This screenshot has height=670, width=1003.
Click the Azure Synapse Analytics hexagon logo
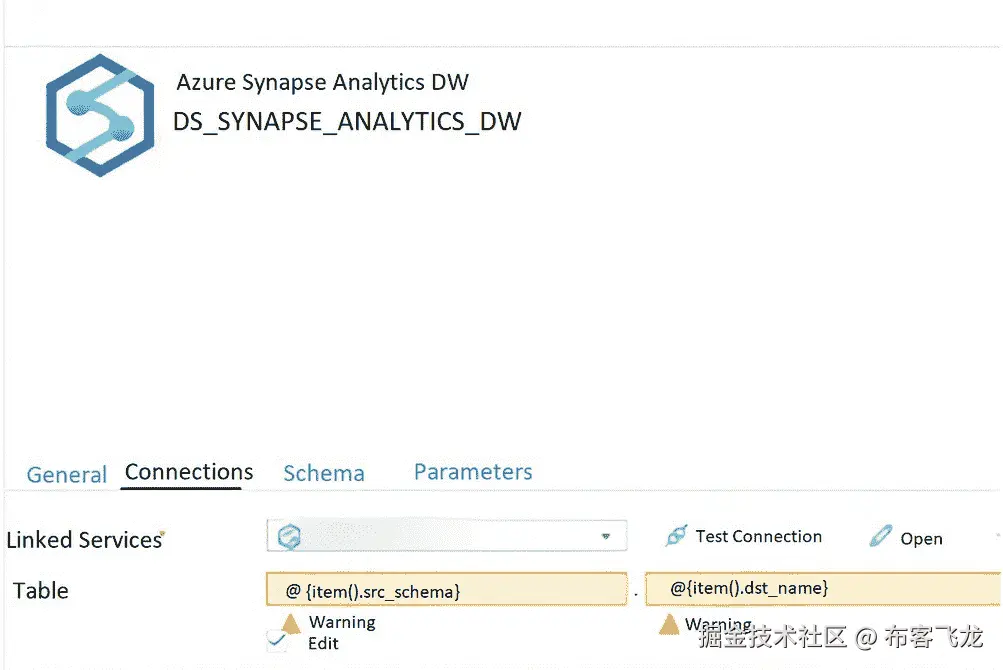pos(100,116)
